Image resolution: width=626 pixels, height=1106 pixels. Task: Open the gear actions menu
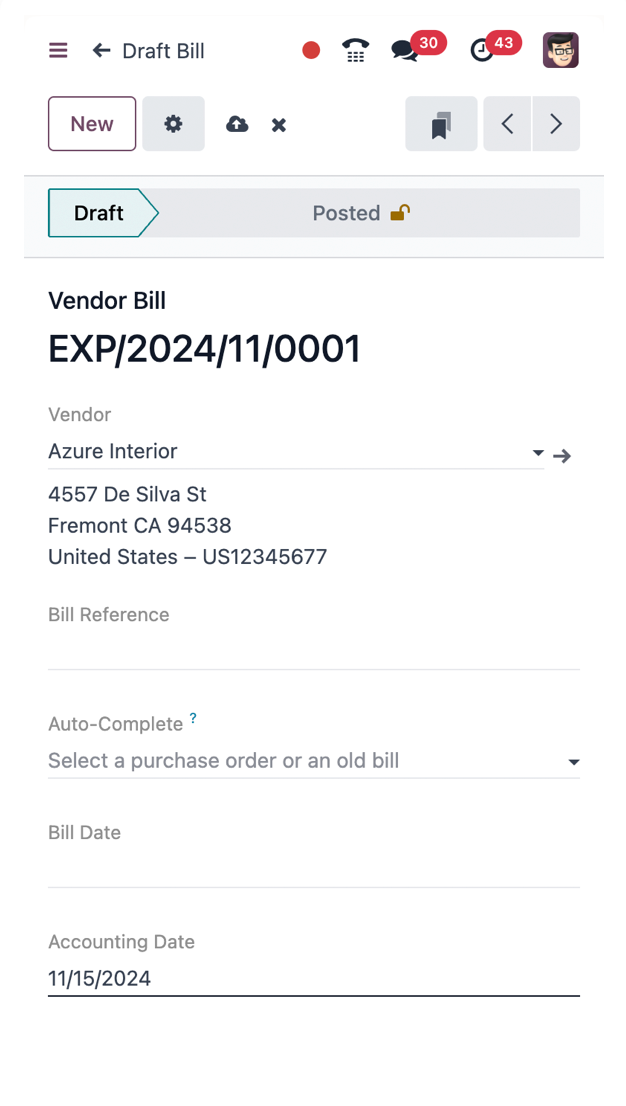pyautogui.click(x=173, y=124)
